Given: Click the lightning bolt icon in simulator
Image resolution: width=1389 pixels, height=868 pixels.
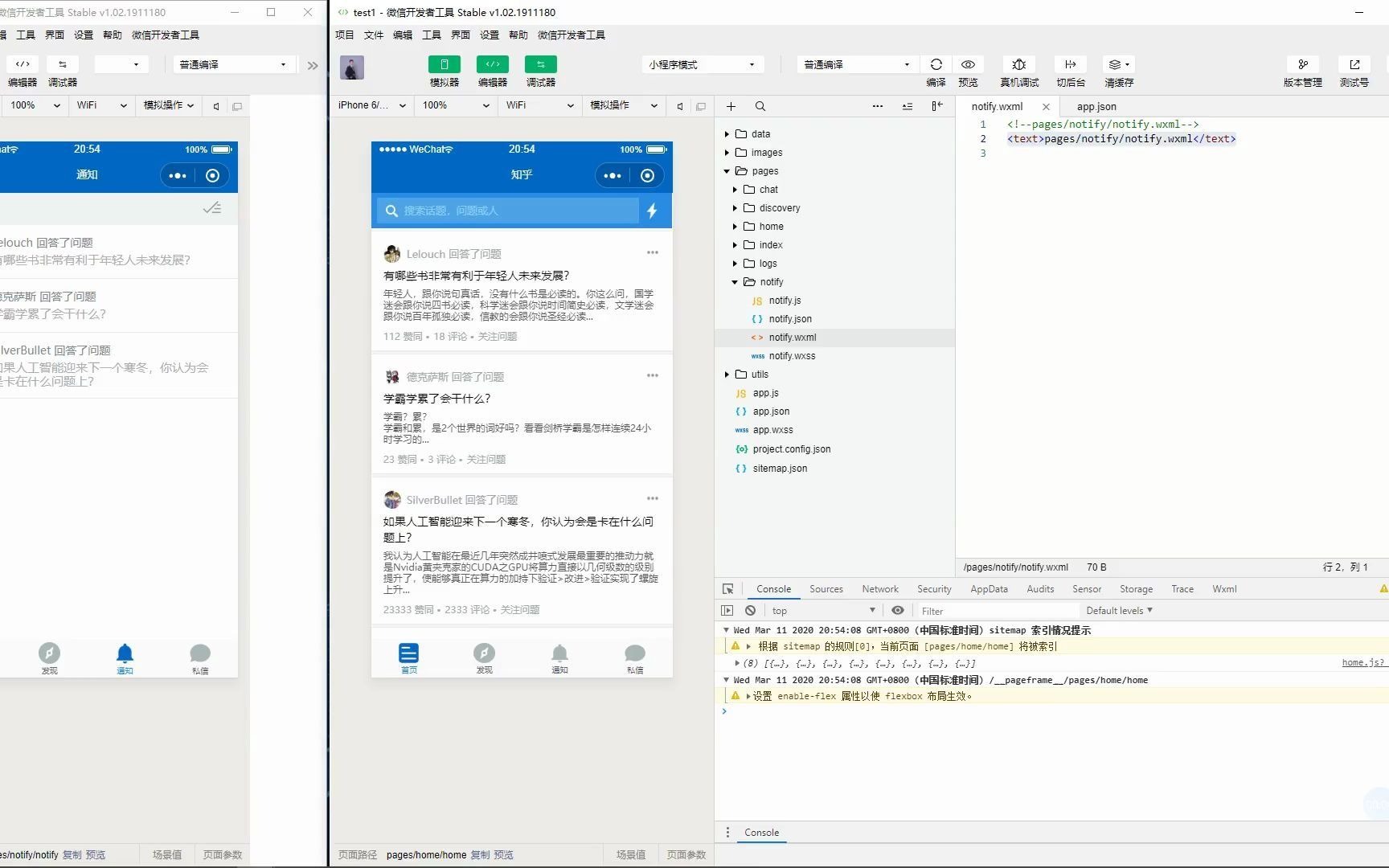Looking at the screenshot, I should 652,211.
